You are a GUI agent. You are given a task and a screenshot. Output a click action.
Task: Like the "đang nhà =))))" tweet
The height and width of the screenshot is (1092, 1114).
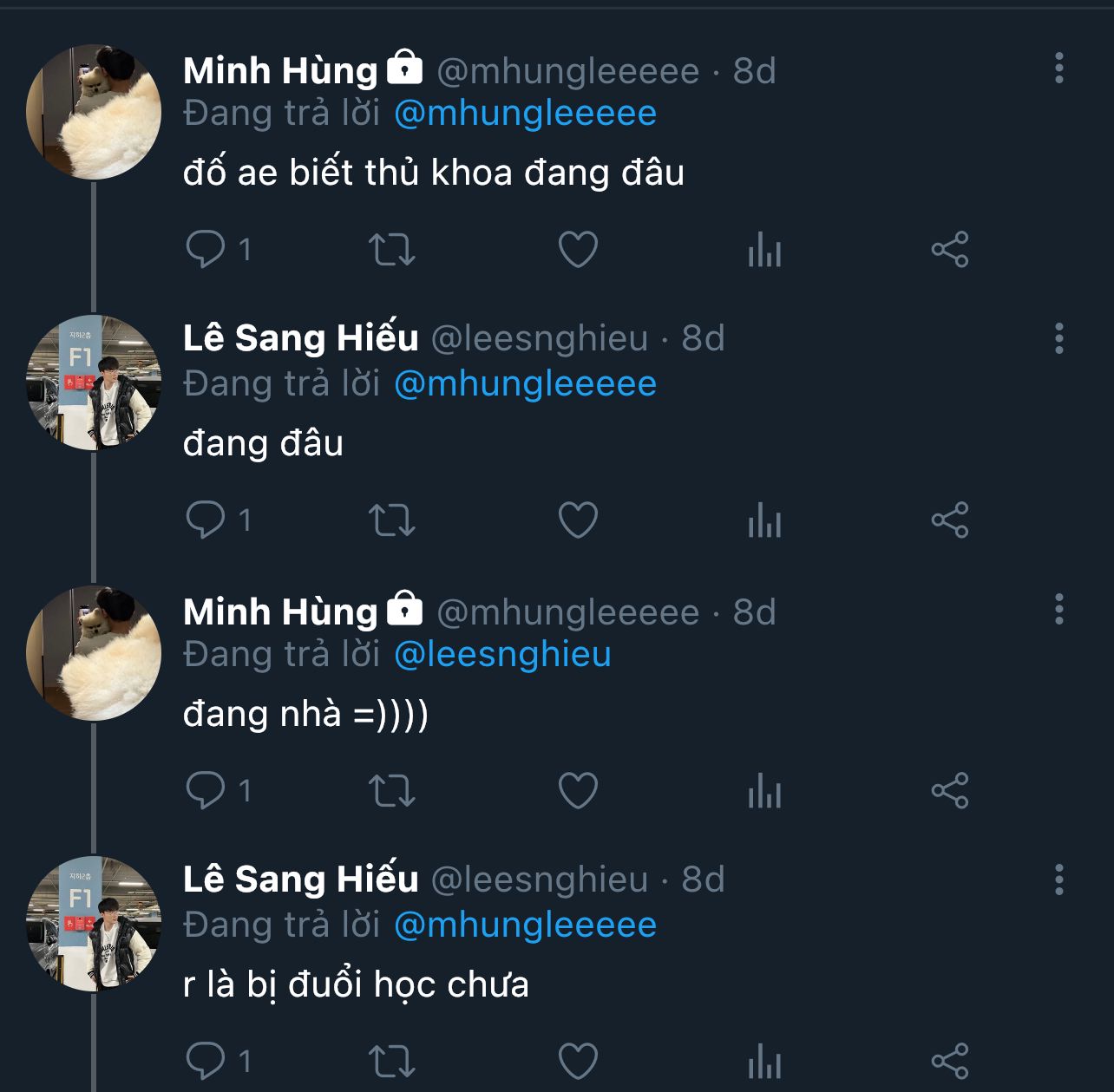[578, 791]
